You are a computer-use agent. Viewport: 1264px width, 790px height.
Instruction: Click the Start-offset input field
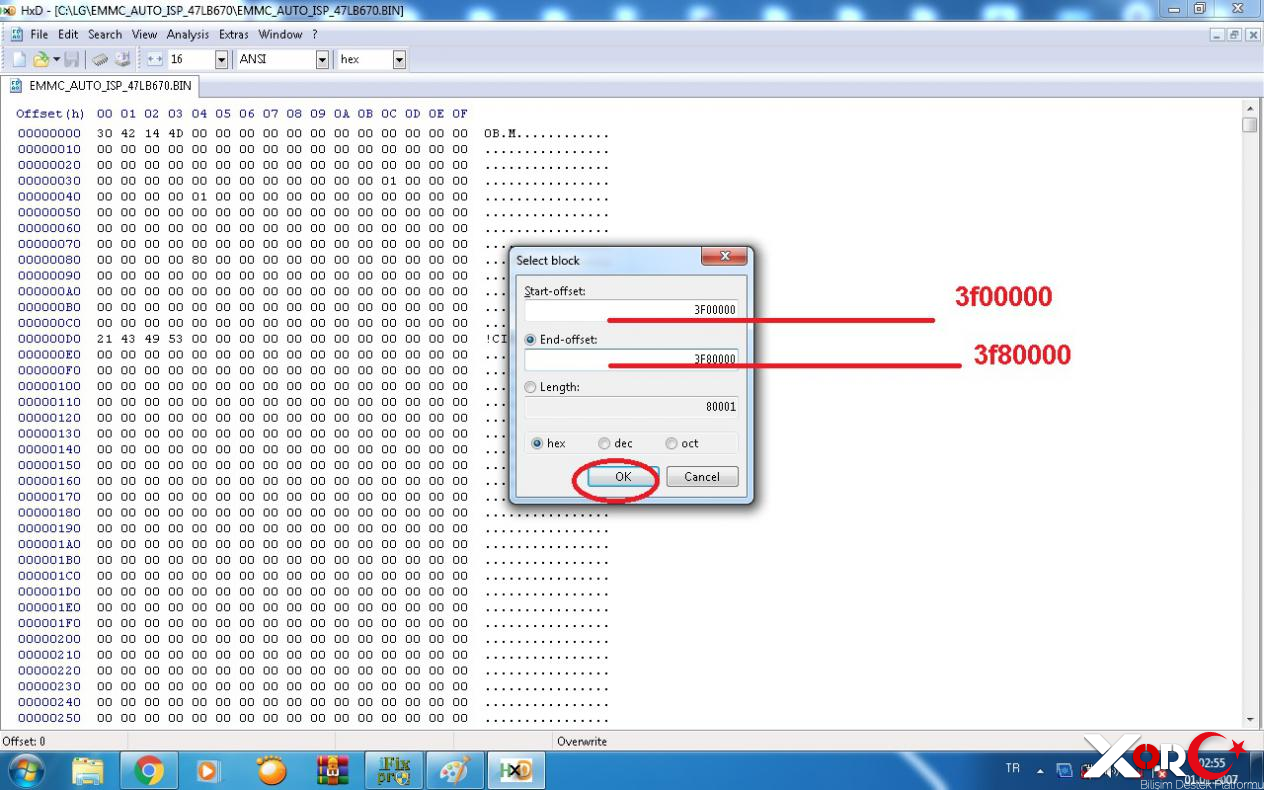[631, 310]
